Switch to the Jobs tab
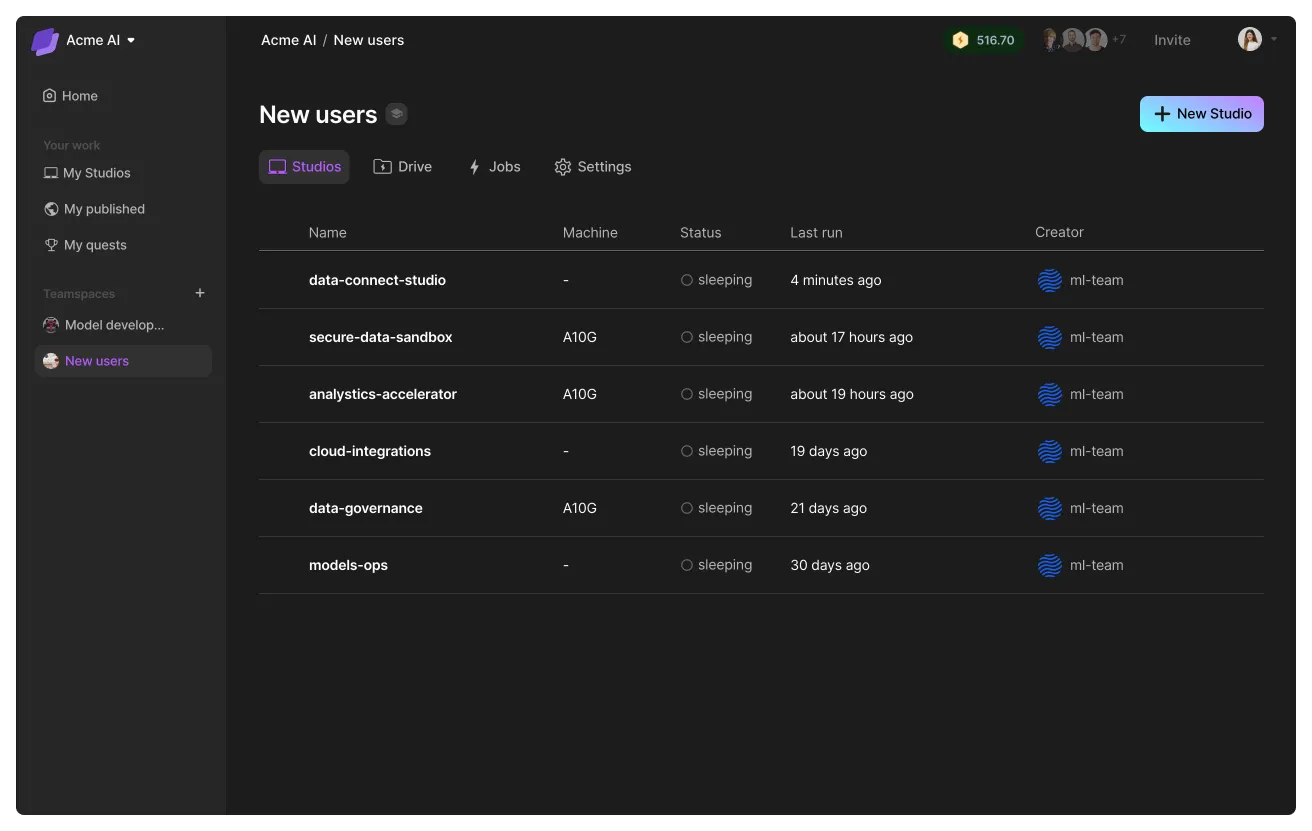This screenshot has height=831, width=1312. 494,167
